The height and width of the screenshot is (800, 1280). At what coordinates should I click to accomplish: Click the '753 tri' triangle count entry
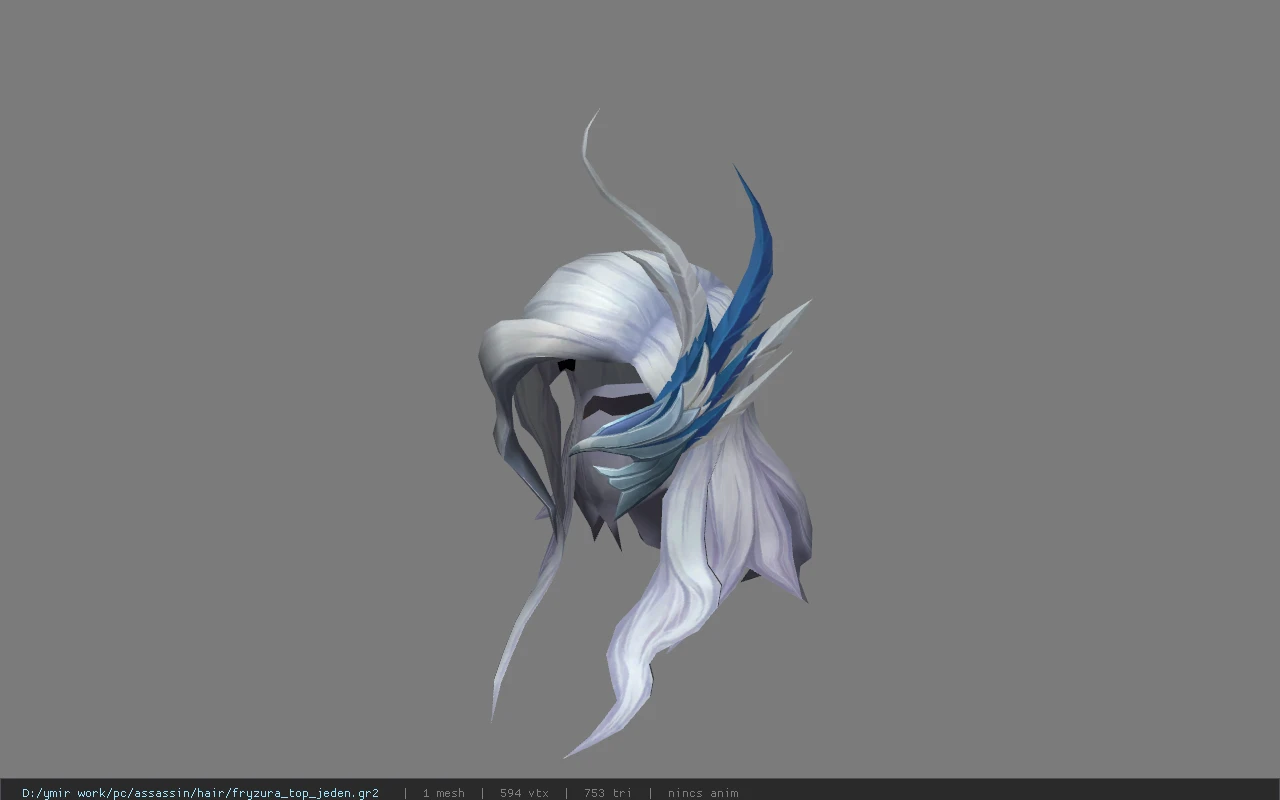607,793
